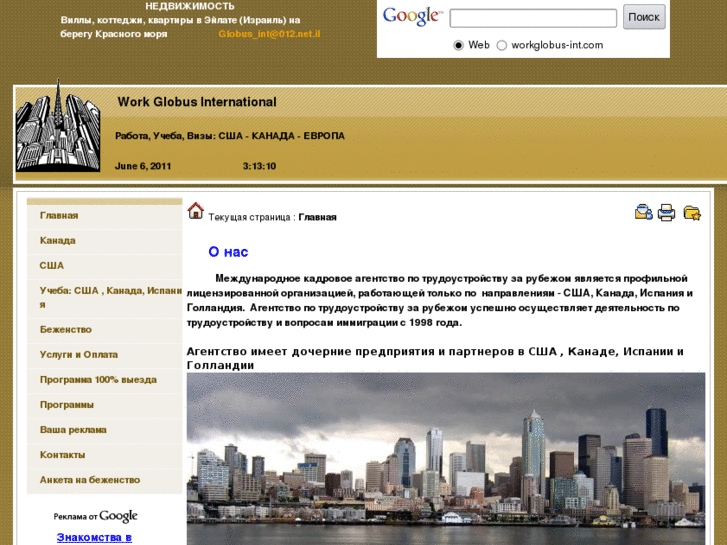Click the add to favorites folder icon
The width and height of the screenshot is (727, 545).
692,213
